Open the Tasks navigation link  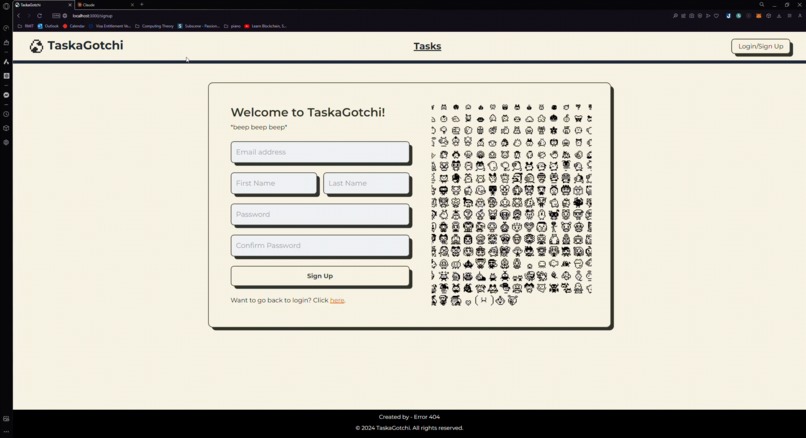pos(427,46)
